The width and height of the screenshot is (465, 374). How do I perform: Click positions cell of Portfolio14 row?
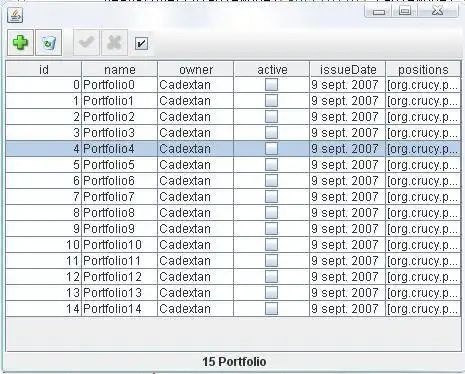423,309
